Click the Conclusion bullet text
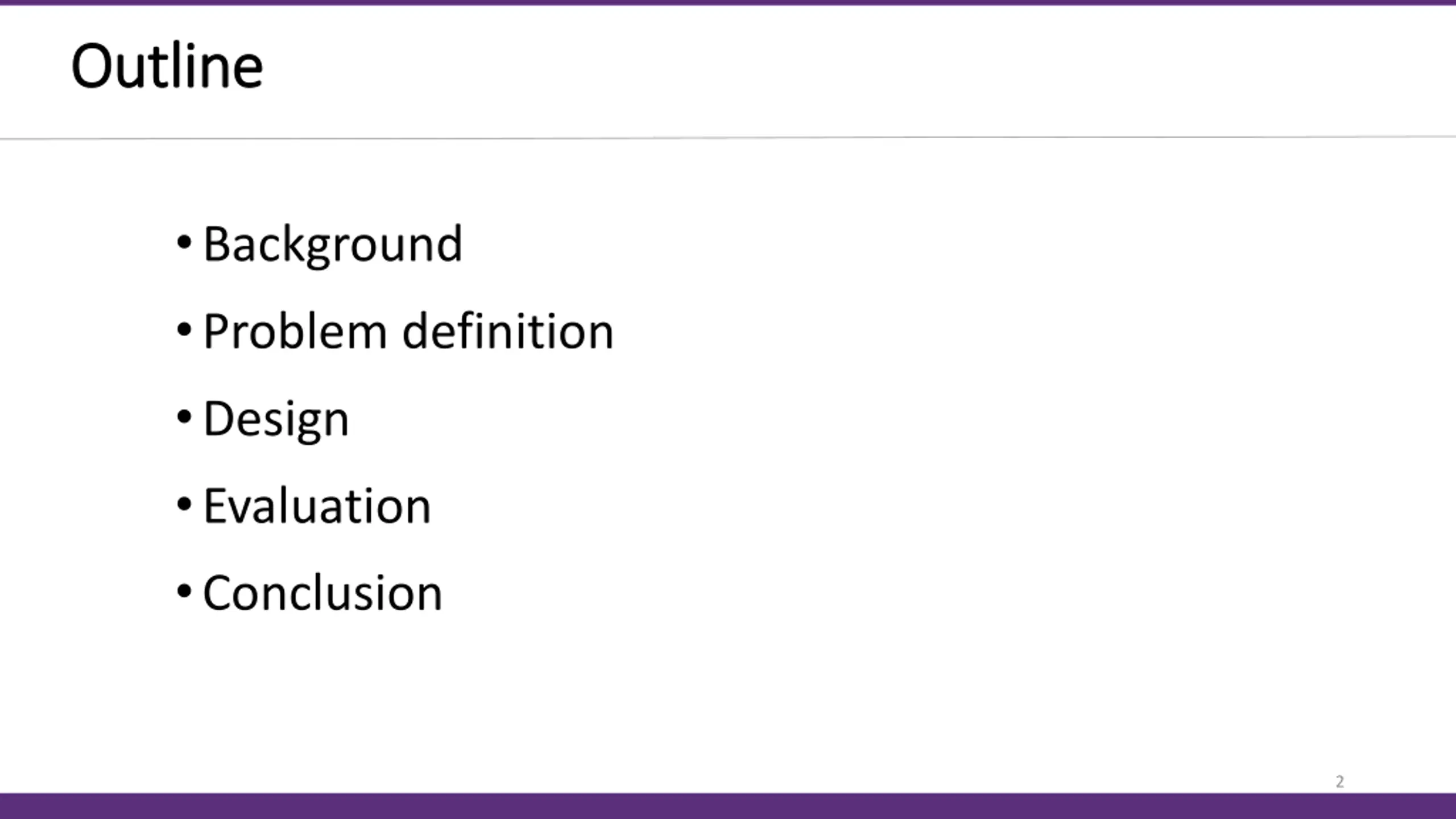 click(x=322, y=593)
